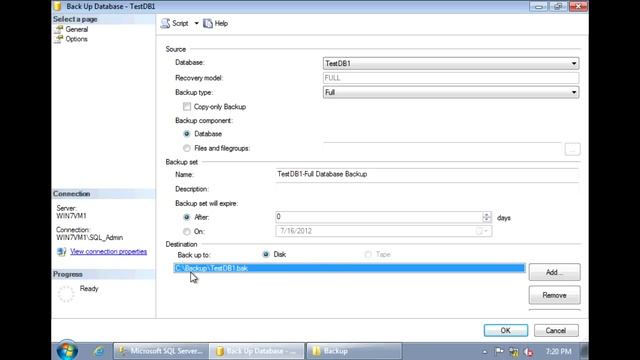
Task: Click the Add... destination button
Action: point(554,272)
